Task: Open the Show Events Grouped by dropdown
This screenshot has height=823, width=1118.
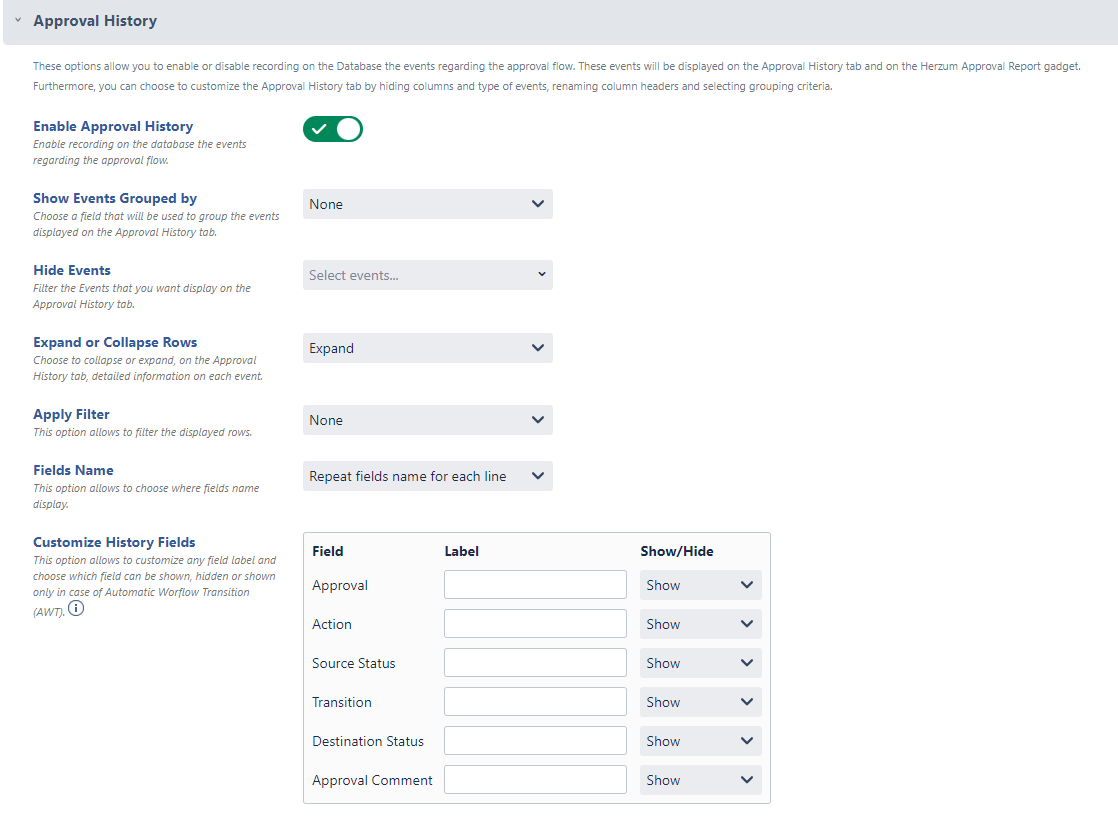Action: point(428,204)
